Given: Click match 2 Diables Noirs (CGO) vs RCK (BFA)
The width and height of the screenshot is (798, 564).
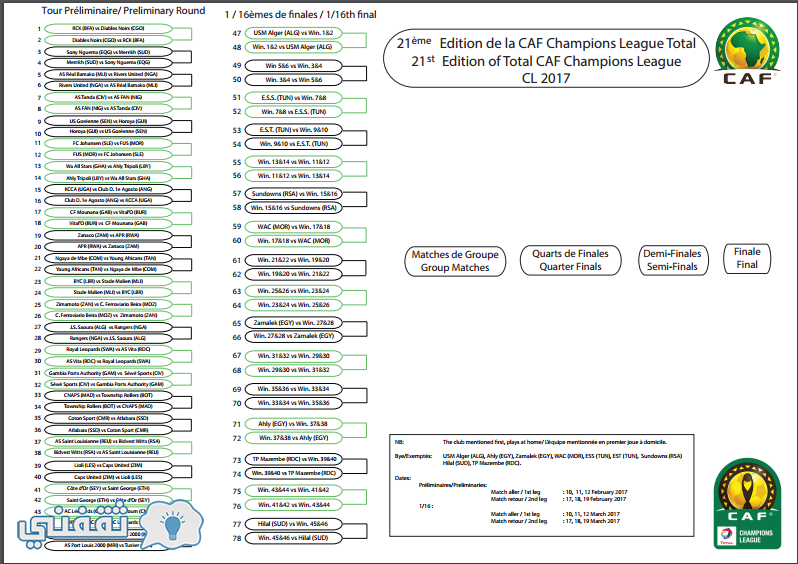Looking at the screenshot, I should point(108,40).
